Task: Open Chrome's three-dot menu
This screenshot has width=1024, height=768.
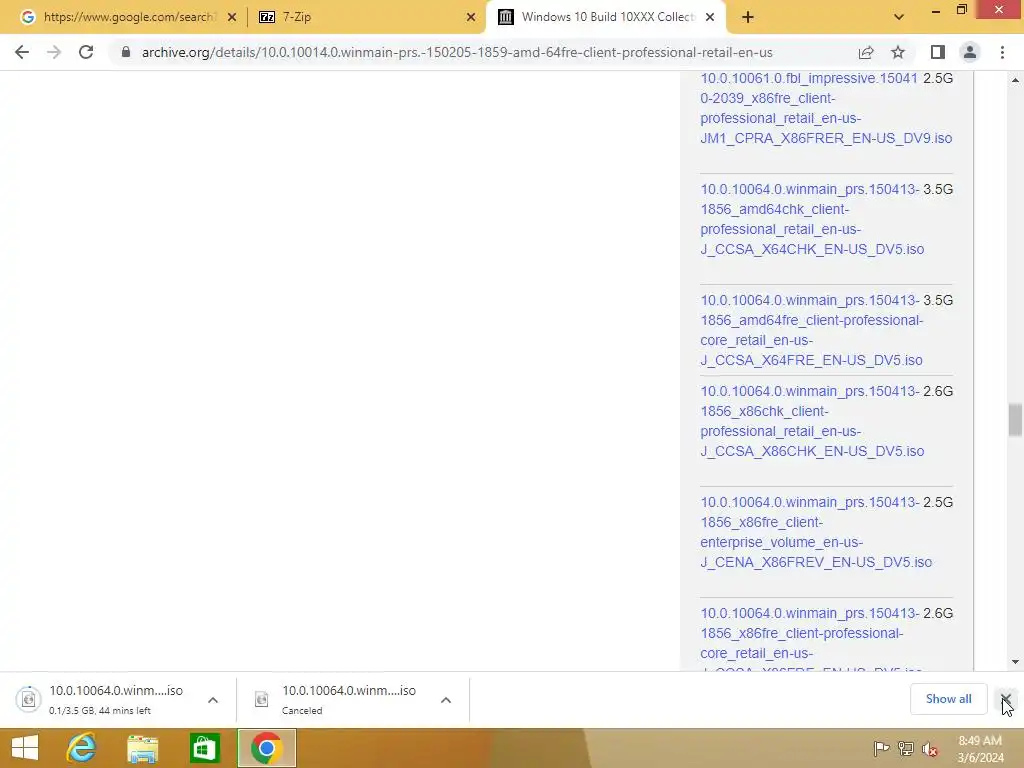Action: [x=1002, y=52]
